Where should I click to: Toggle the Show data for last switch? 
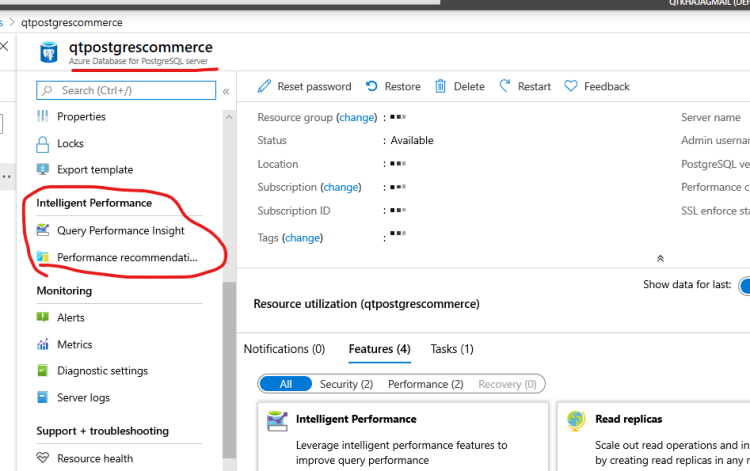[x=744, y=286]
